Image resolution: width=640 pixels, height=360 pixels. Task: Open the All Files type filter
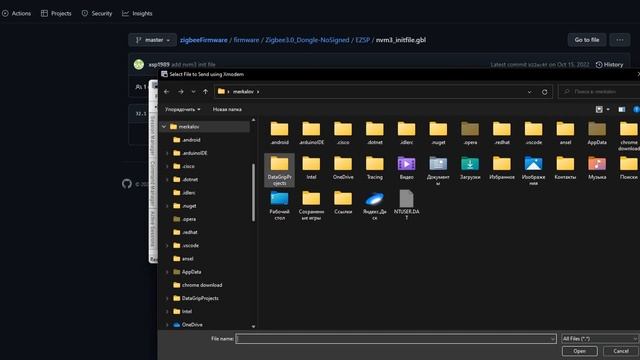click(600, 339)
